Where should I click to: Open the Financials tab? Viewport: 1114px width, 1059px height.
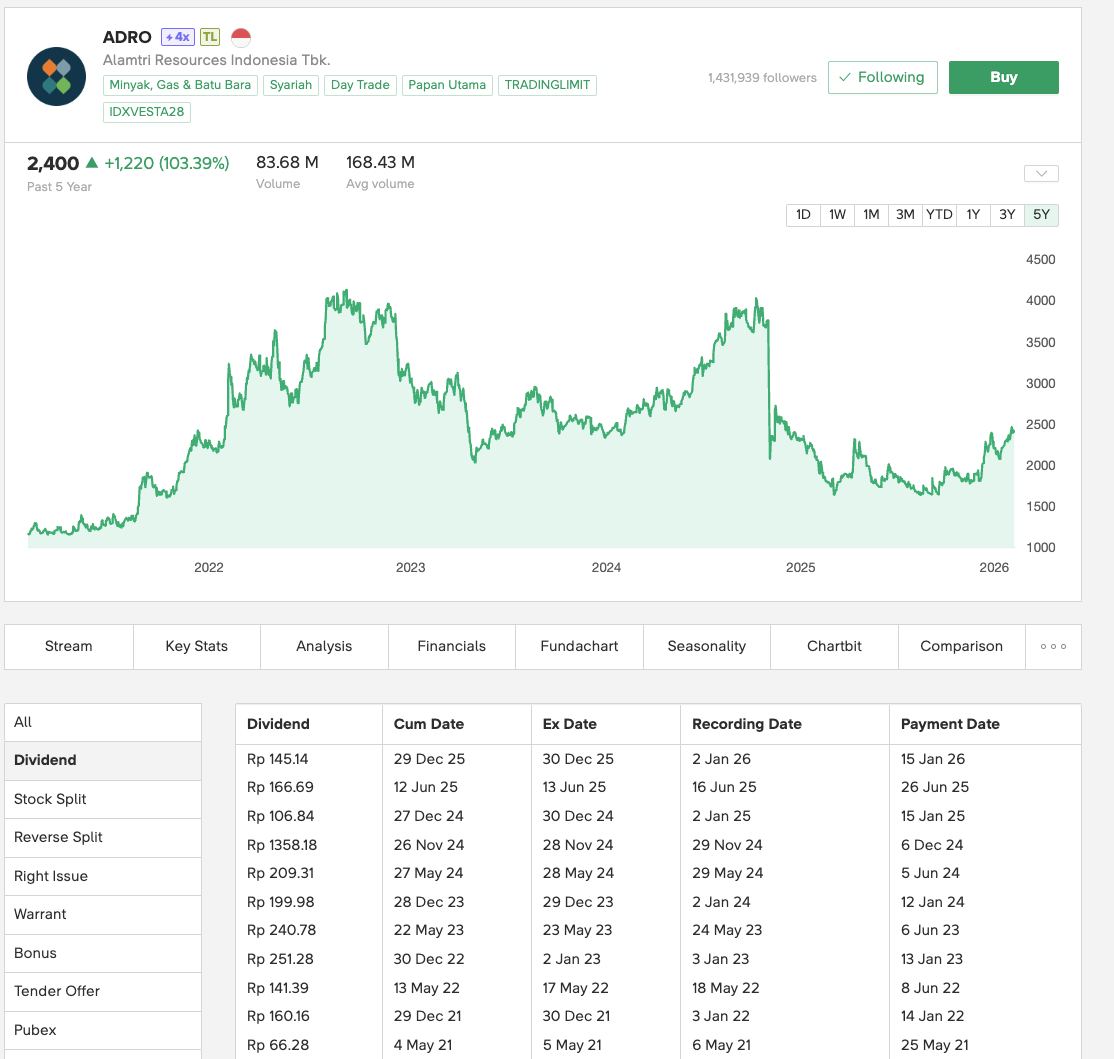[x=451, y=646]
